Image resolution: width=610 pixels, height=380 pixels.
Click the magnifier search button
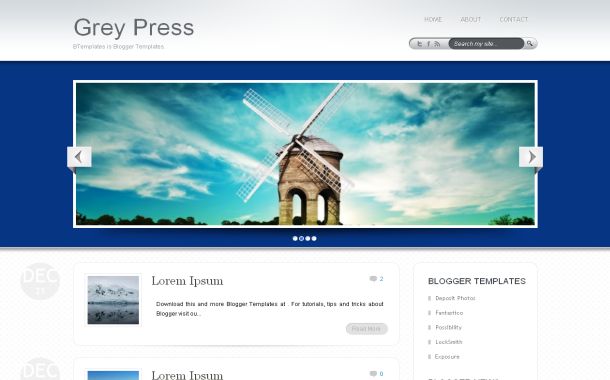(530, 44)
